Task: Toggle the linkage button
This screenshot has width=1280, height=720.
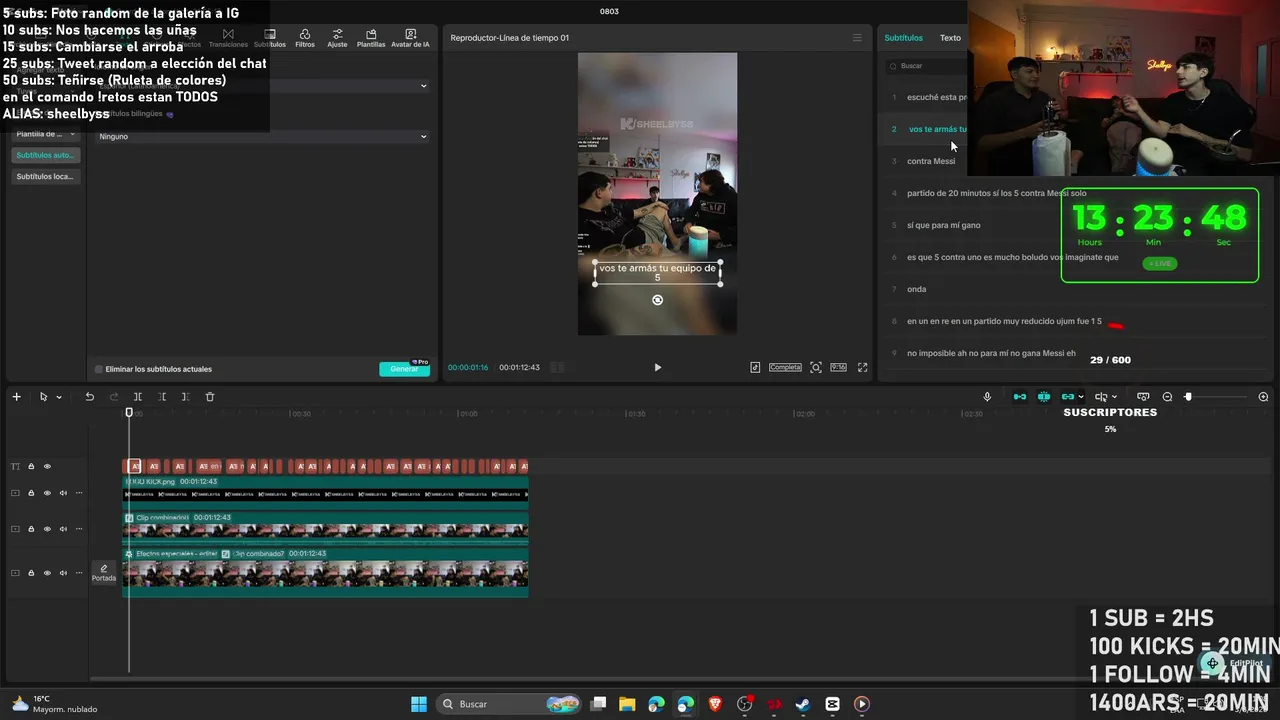Action: (x=1067, y=397)
